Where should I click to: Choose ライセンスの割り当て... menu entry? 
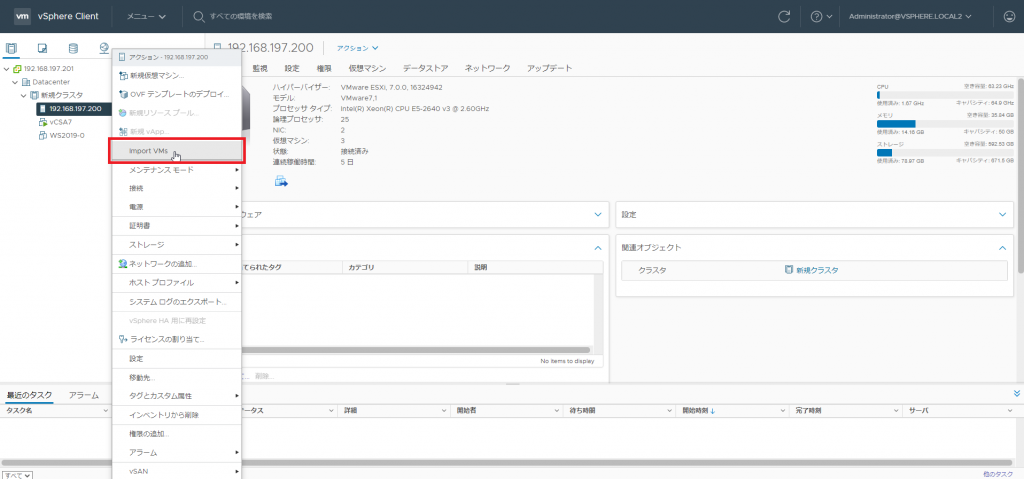click(177, 339)
